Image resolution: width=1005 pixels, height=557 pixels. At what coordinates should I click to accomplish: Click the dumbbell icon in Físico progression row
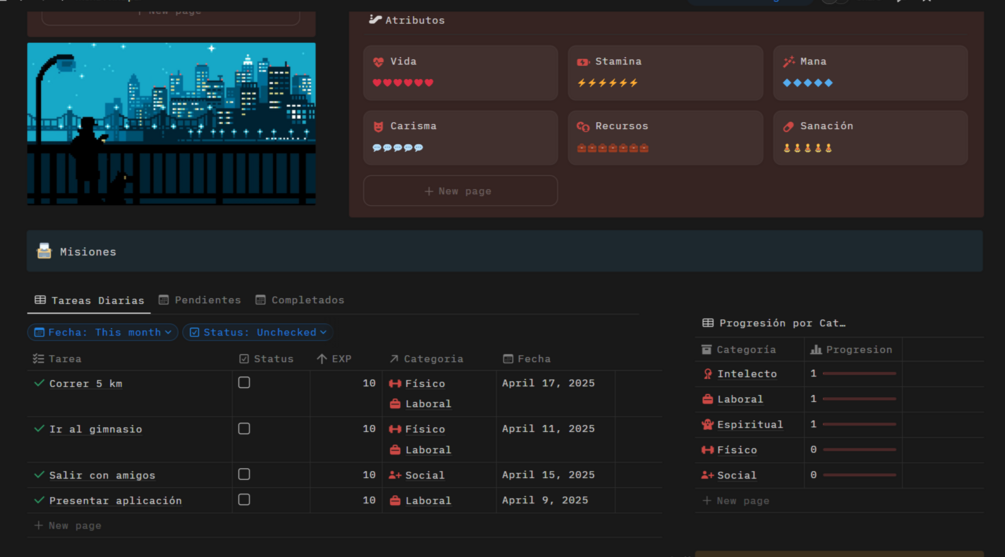pyautogui.click(x=708, y=450)
